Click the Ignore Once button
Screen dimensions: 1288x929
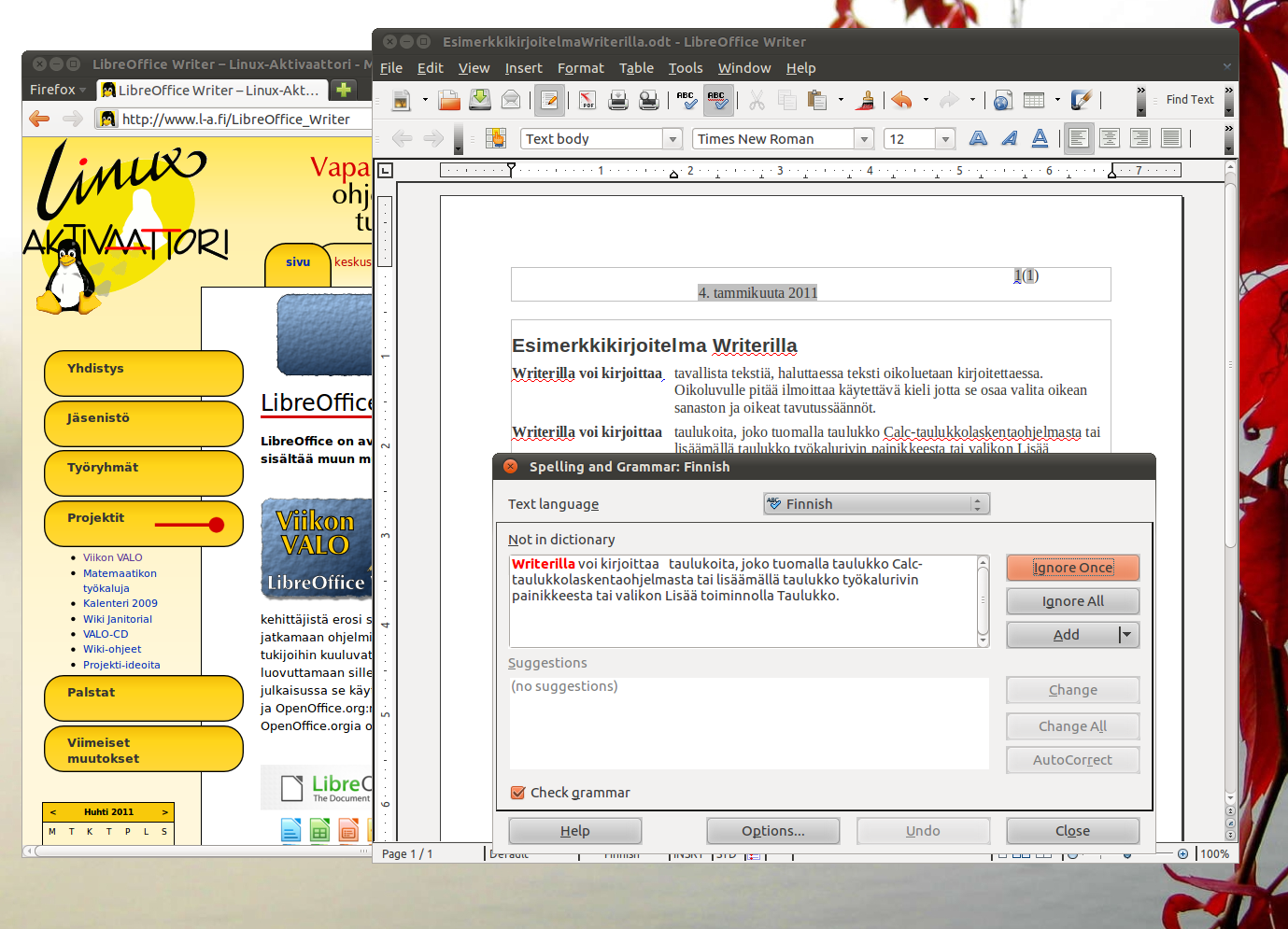(x=1072, y=568)
